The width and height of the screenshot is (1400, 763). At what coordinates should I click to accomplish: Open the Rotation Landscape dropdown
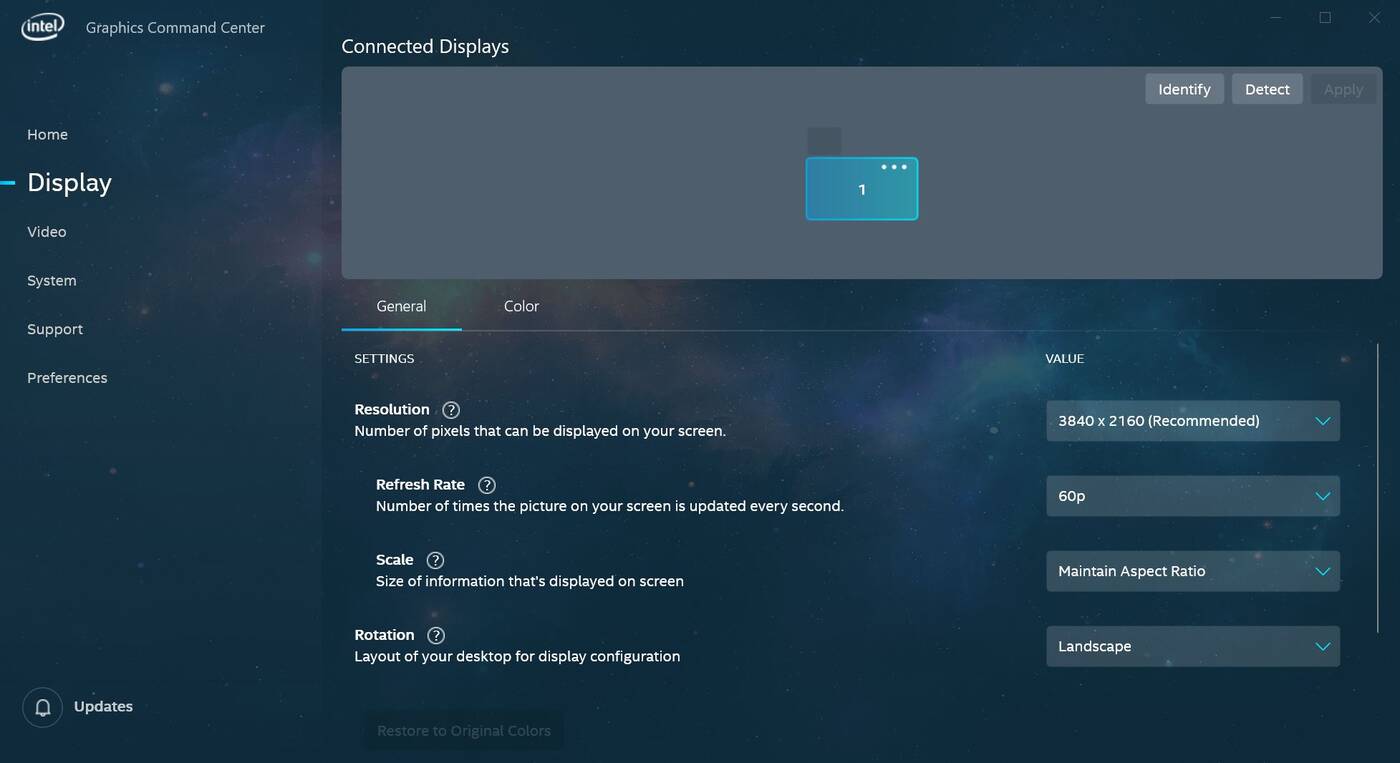click(1192, 646)
